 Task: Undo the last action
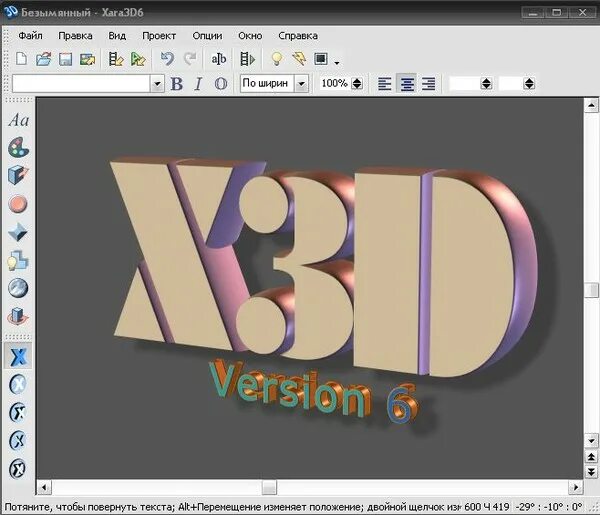[x=167, y=59]
